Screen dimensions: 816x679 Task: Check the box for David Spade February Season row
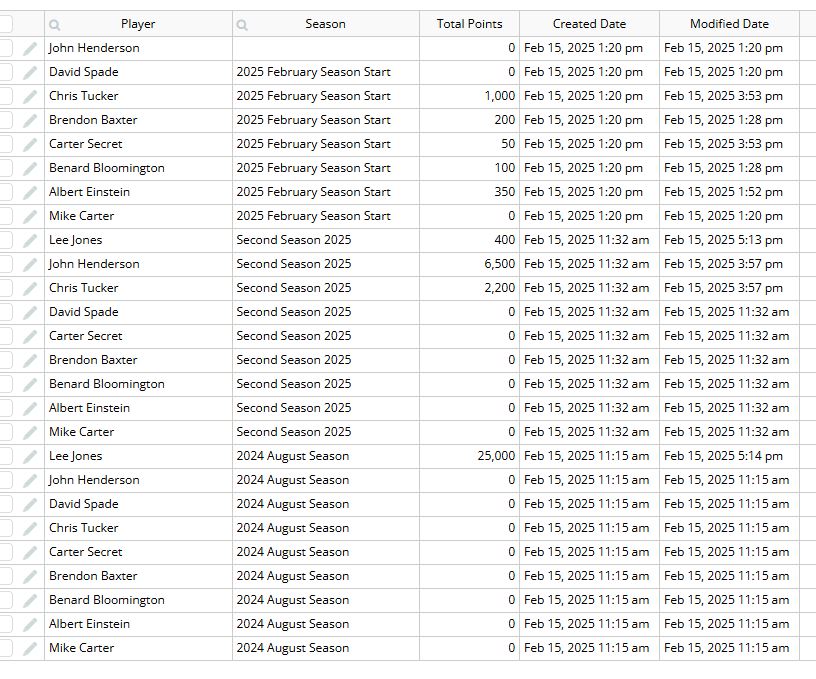(x=5, y=72)
